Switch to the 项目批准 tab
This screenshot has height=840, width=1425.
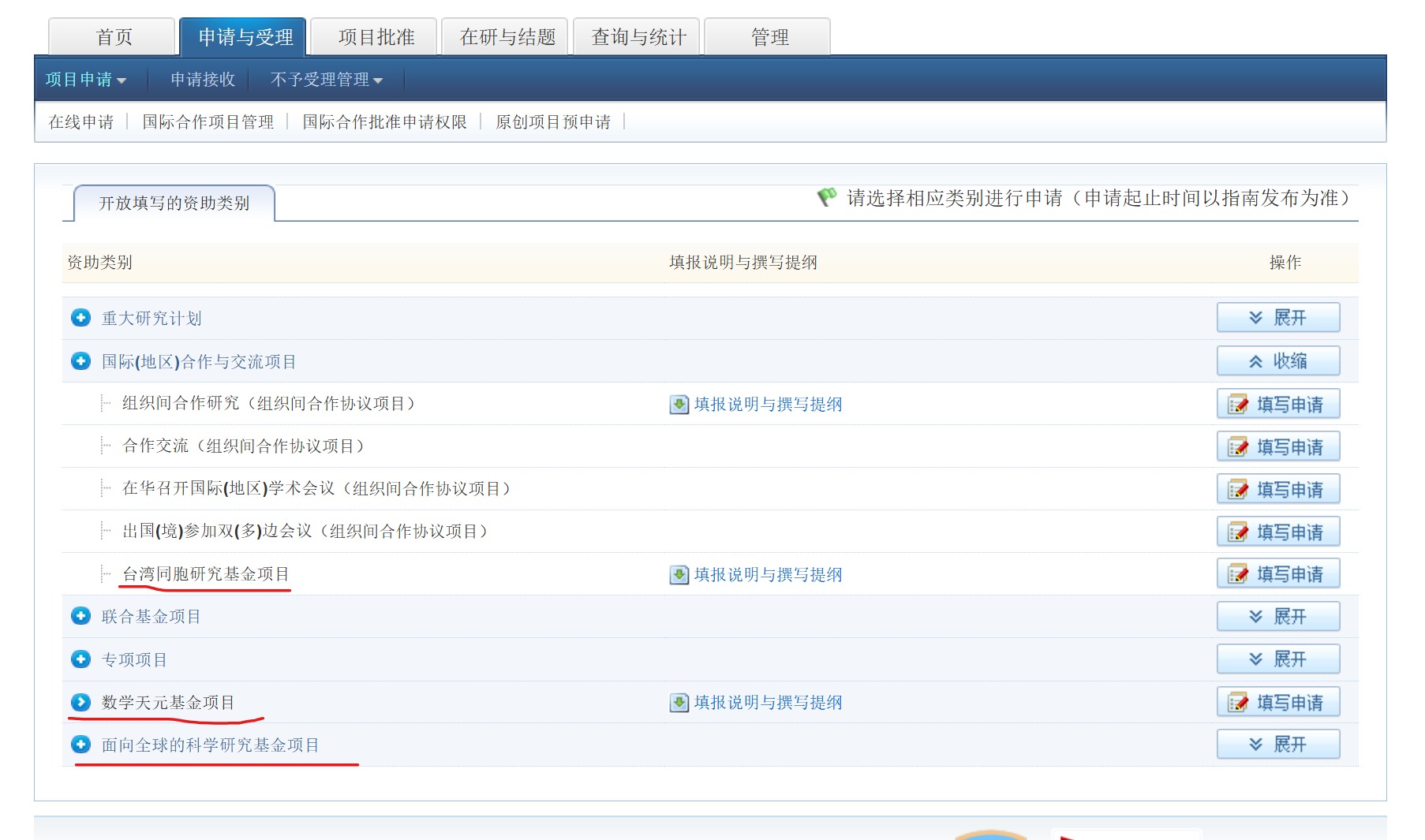click(376, 37)
